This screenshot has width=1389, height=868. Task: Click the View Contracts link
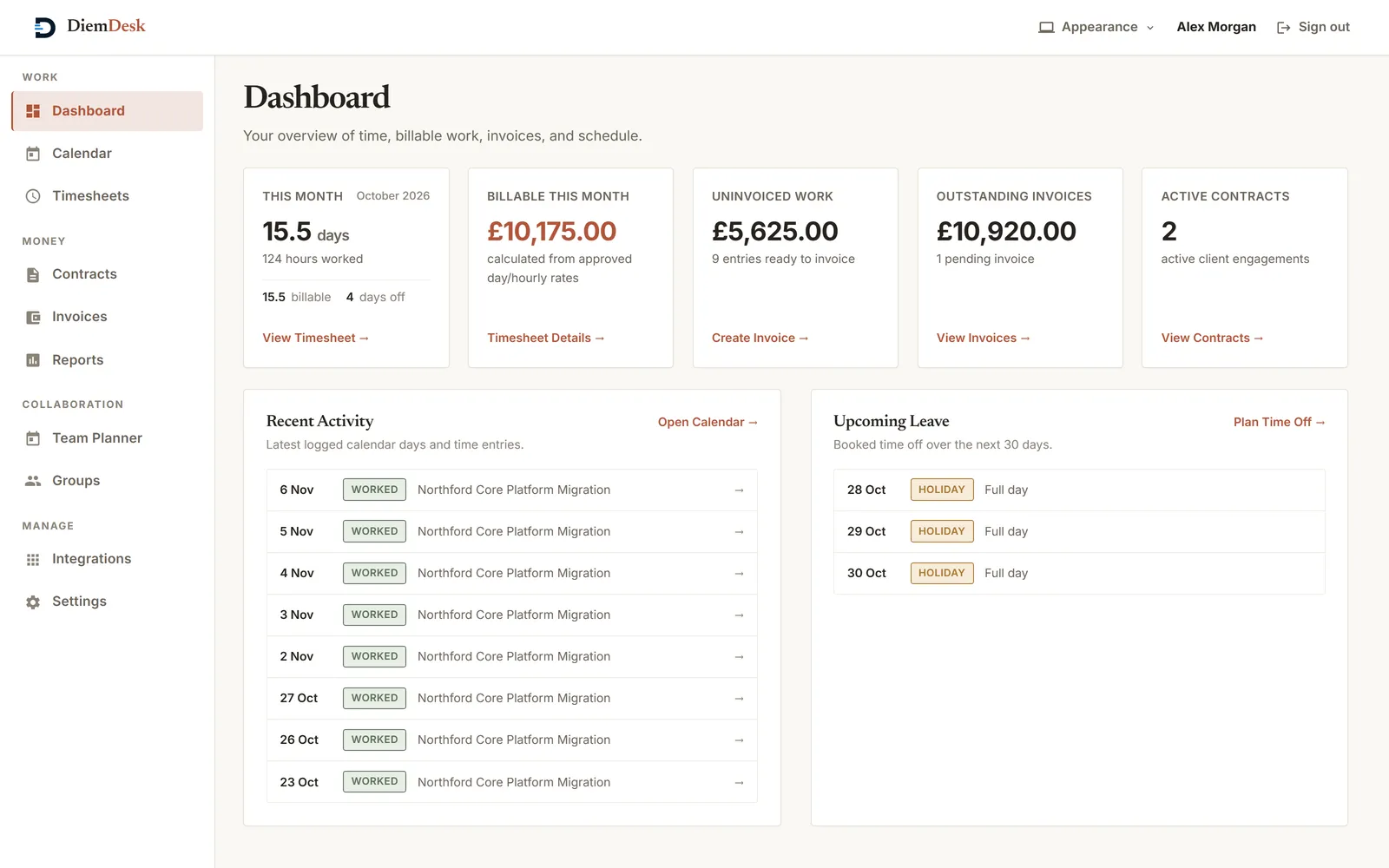click(1213, 338)
